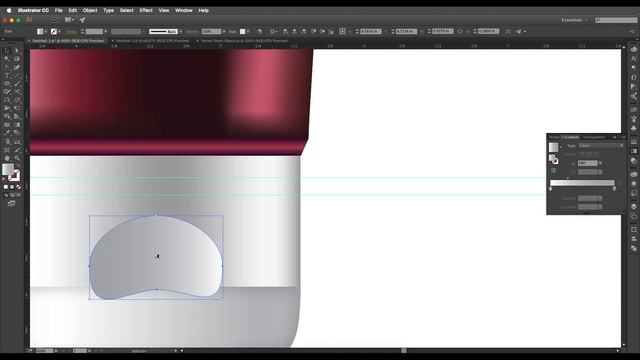Select the Zoom tool
This screenshot has width=640, height=360.
pyautogui.click(x=17, y=158)
